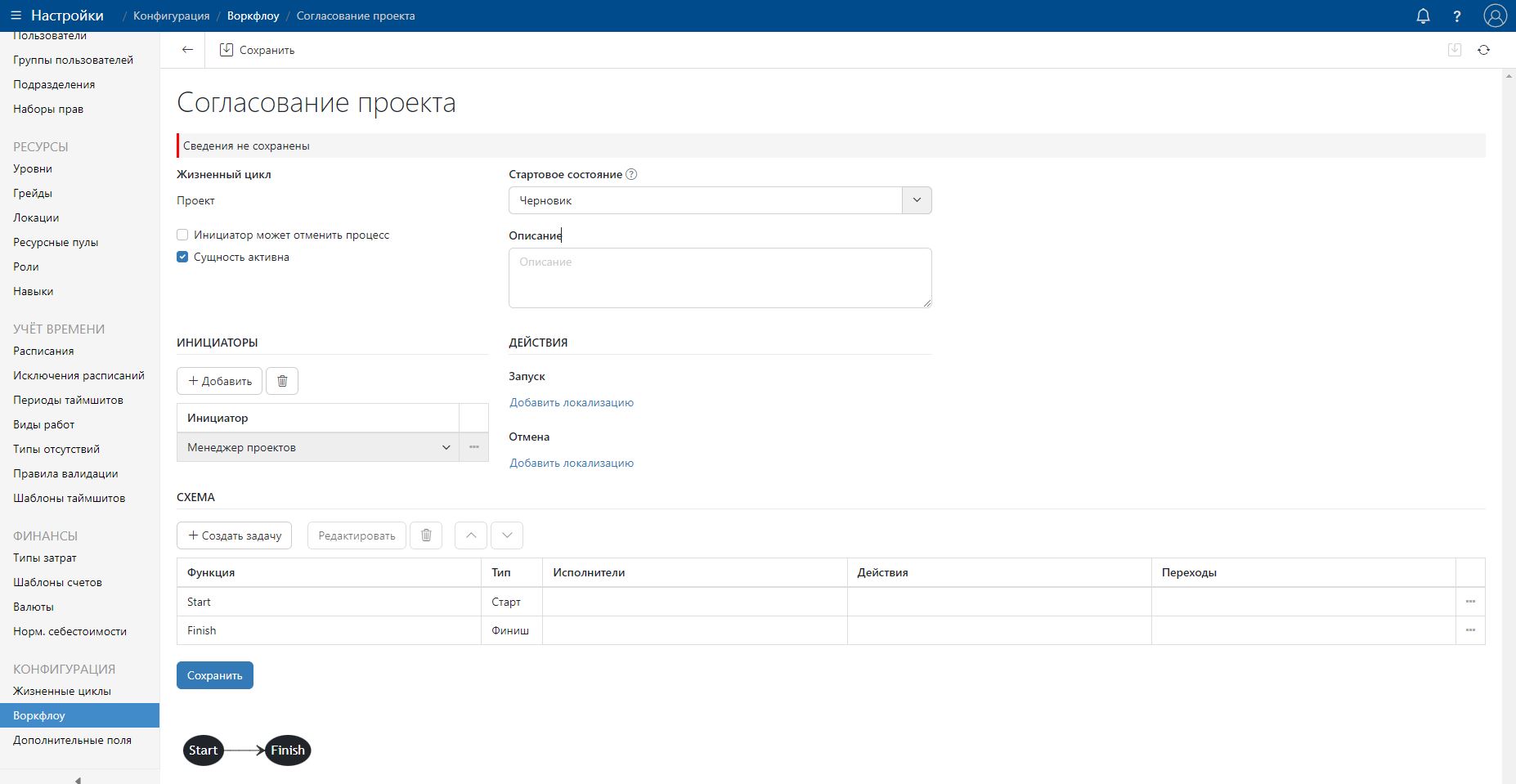Open Уровни in the sidebar
1516x784 pixels.
tap(33, 168)
